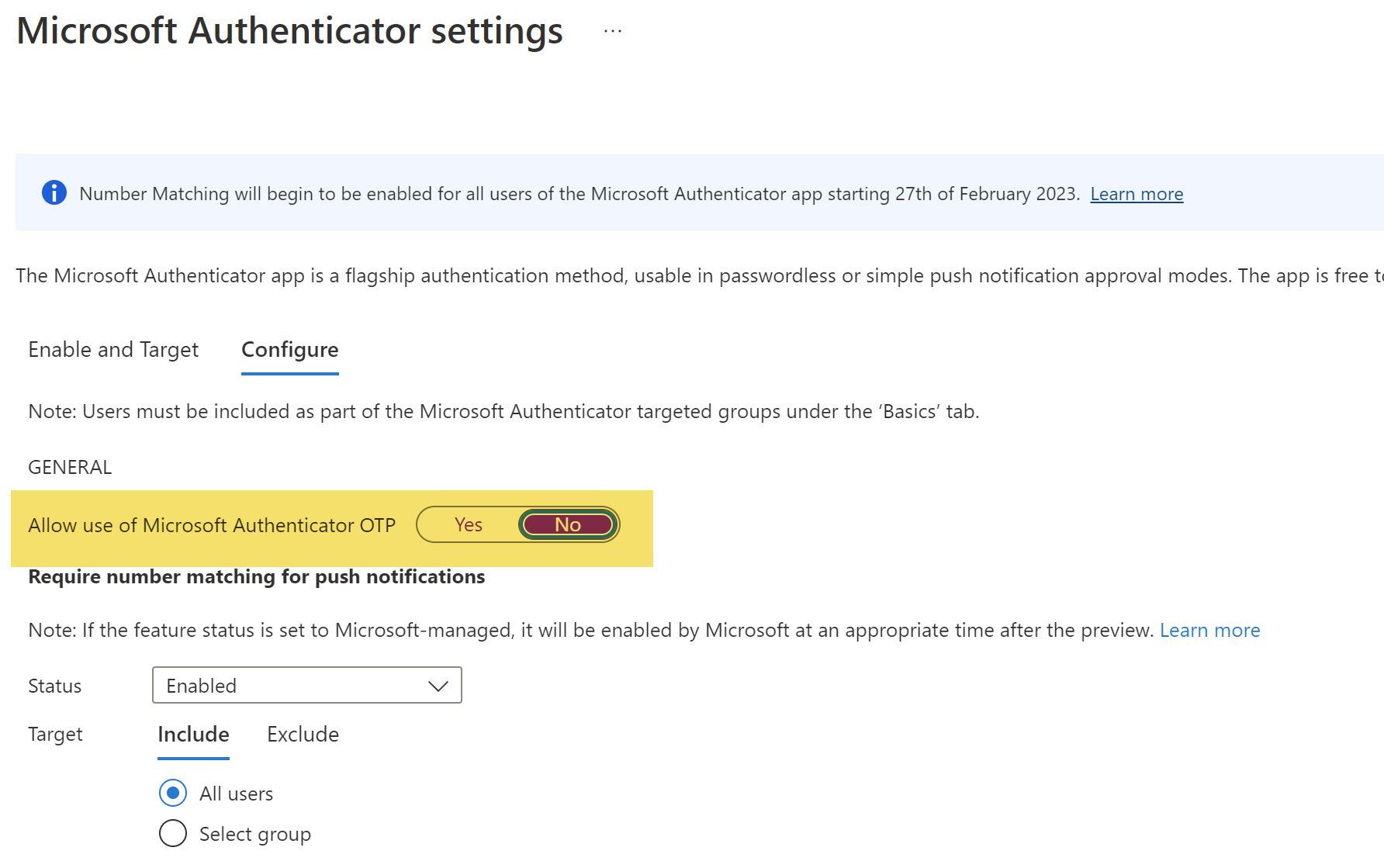Click the blue info icon in the banner
Image resolution: width=1384 pixels, height=868 pixels.
(x=54, y=192)
